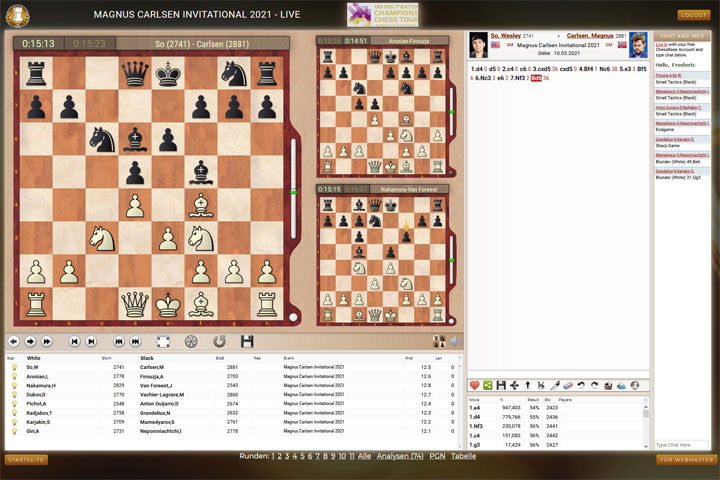Click the Meltwater Champions Chess Tour banner
720x480 pixels.
(383, 15)
